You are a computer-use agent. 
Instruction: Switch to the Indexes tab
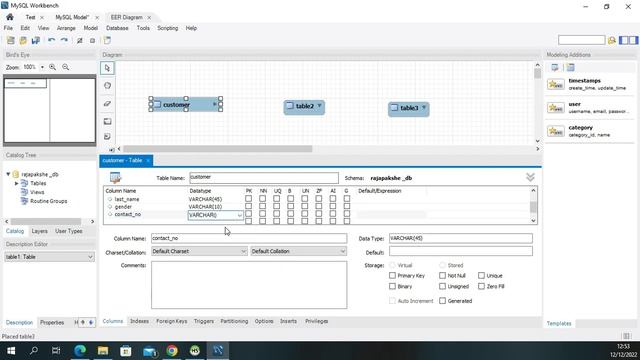pos(139,321)
